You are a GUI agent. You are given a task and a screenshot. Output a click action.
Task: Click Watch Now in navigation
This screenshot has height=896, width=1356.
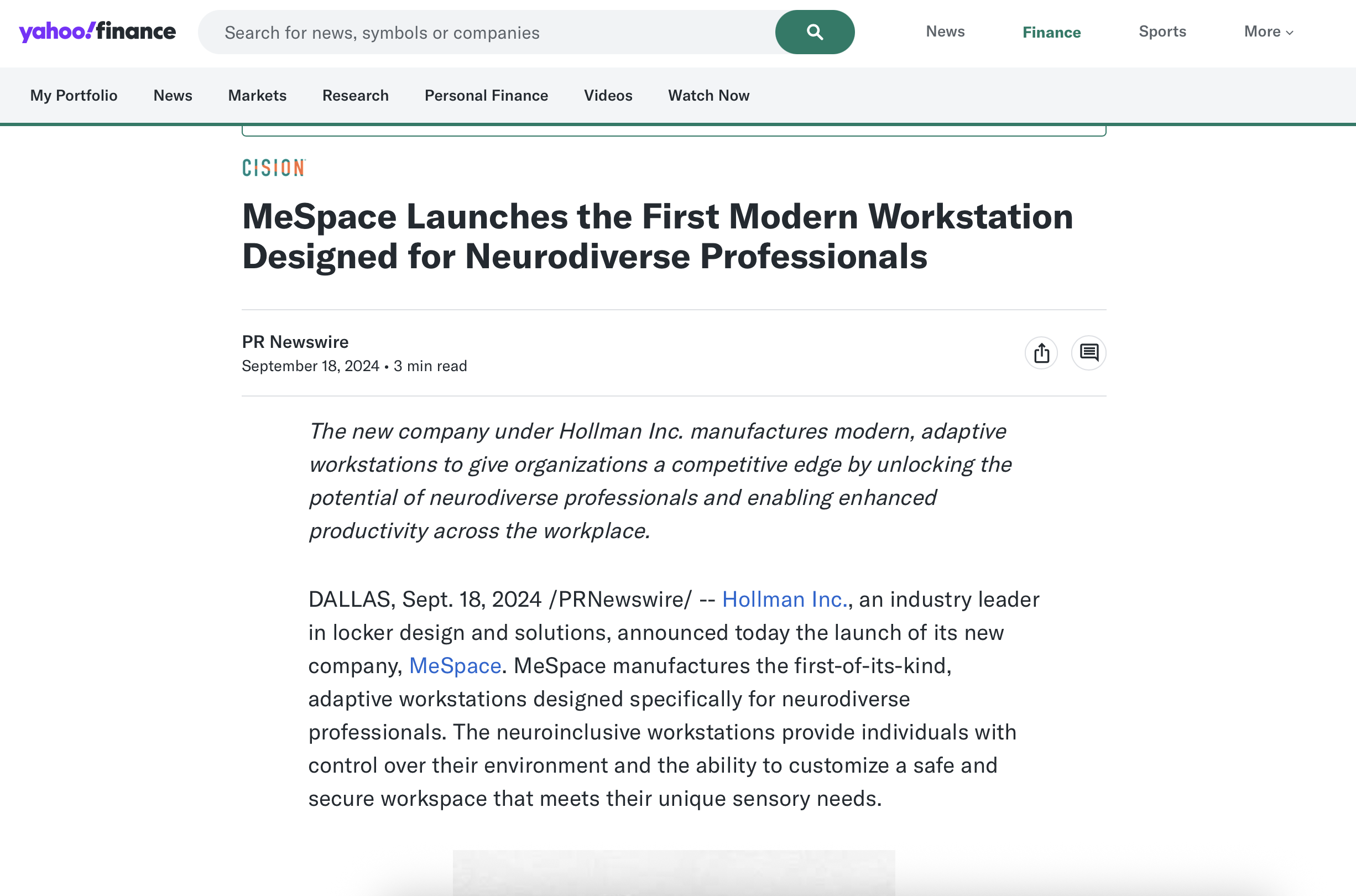click(708, 96)
